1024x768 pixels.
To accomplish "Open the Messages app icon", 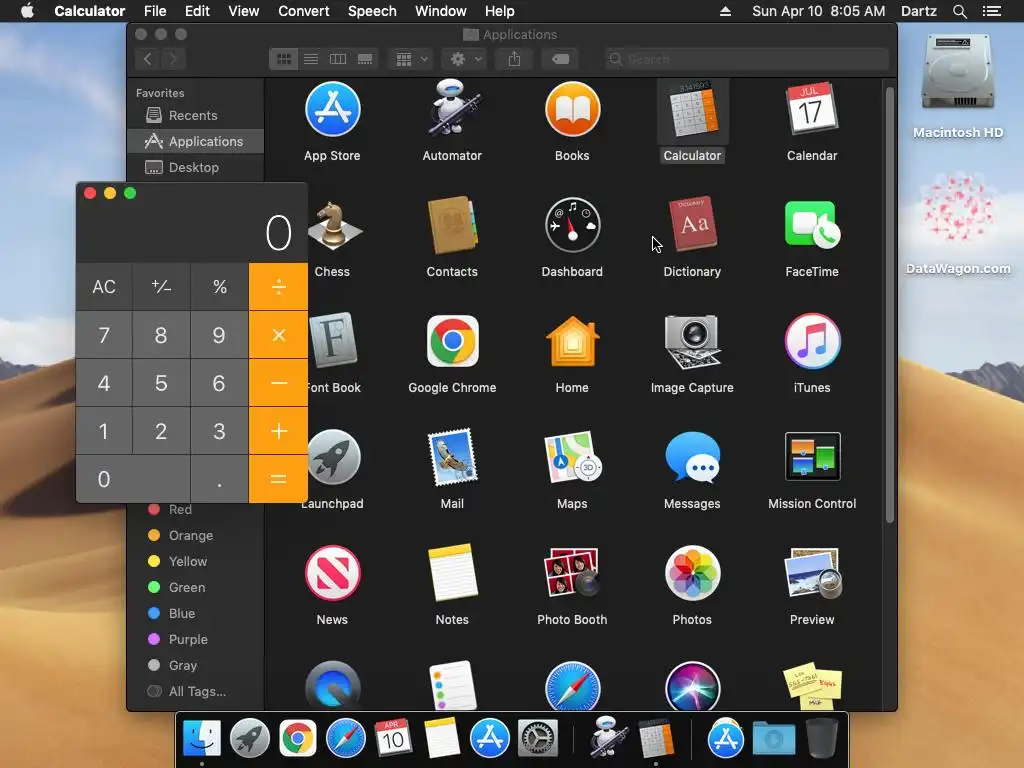I will click(692, 457).
